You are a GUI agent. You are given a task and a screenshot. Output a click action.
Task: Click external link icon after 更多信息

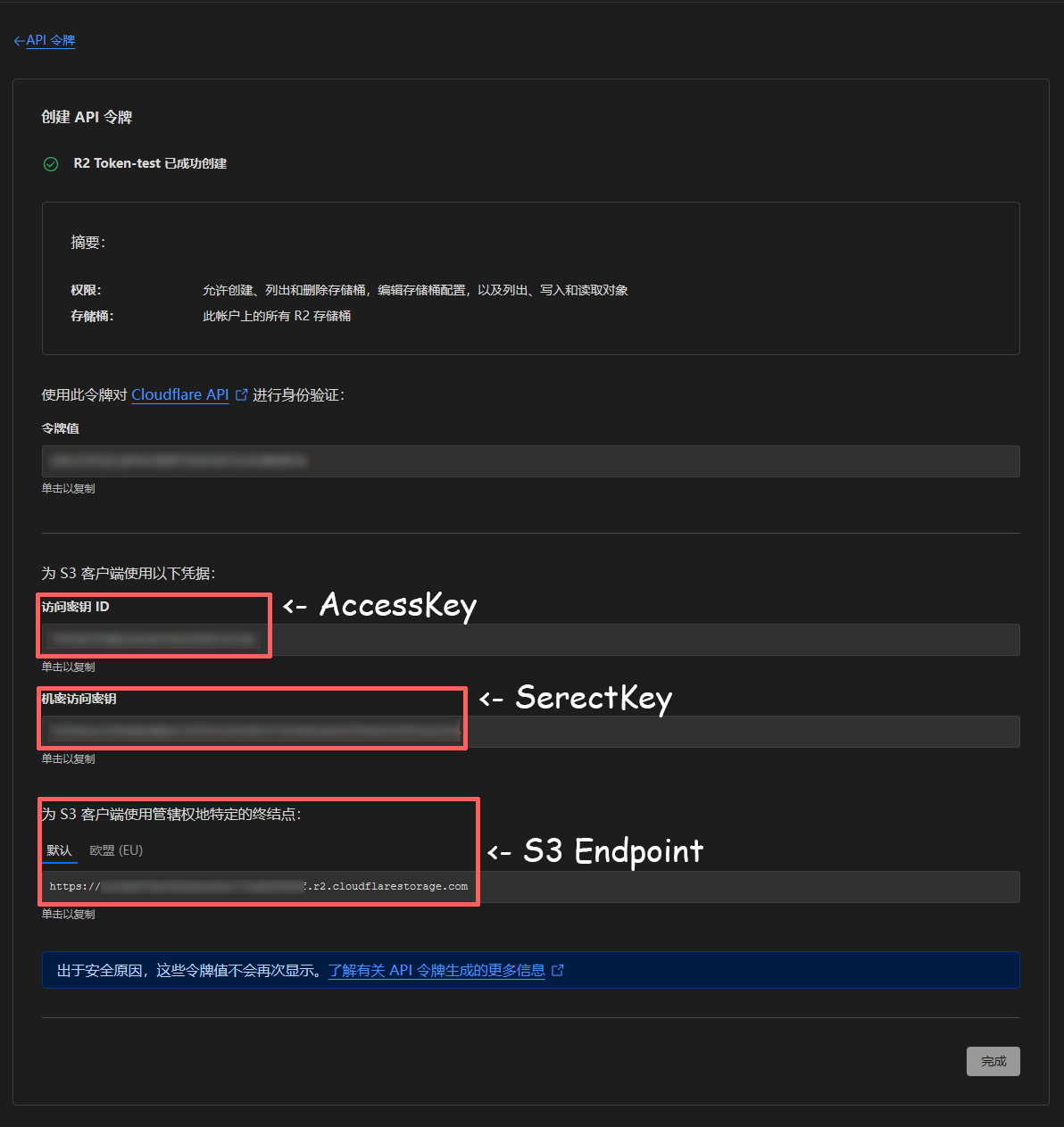(558, 970)
